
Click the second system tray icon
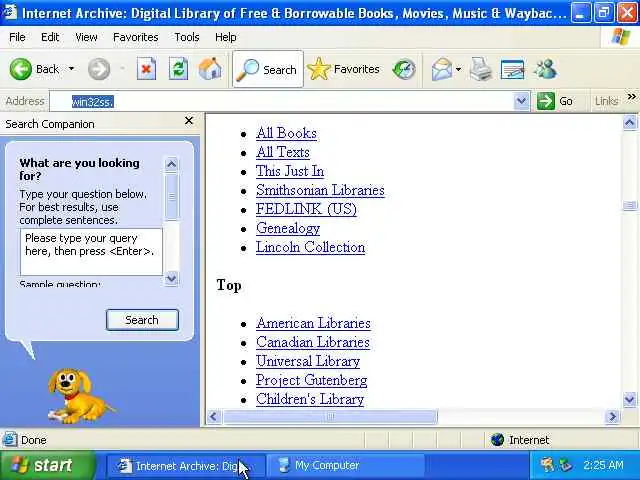point(565,465)
